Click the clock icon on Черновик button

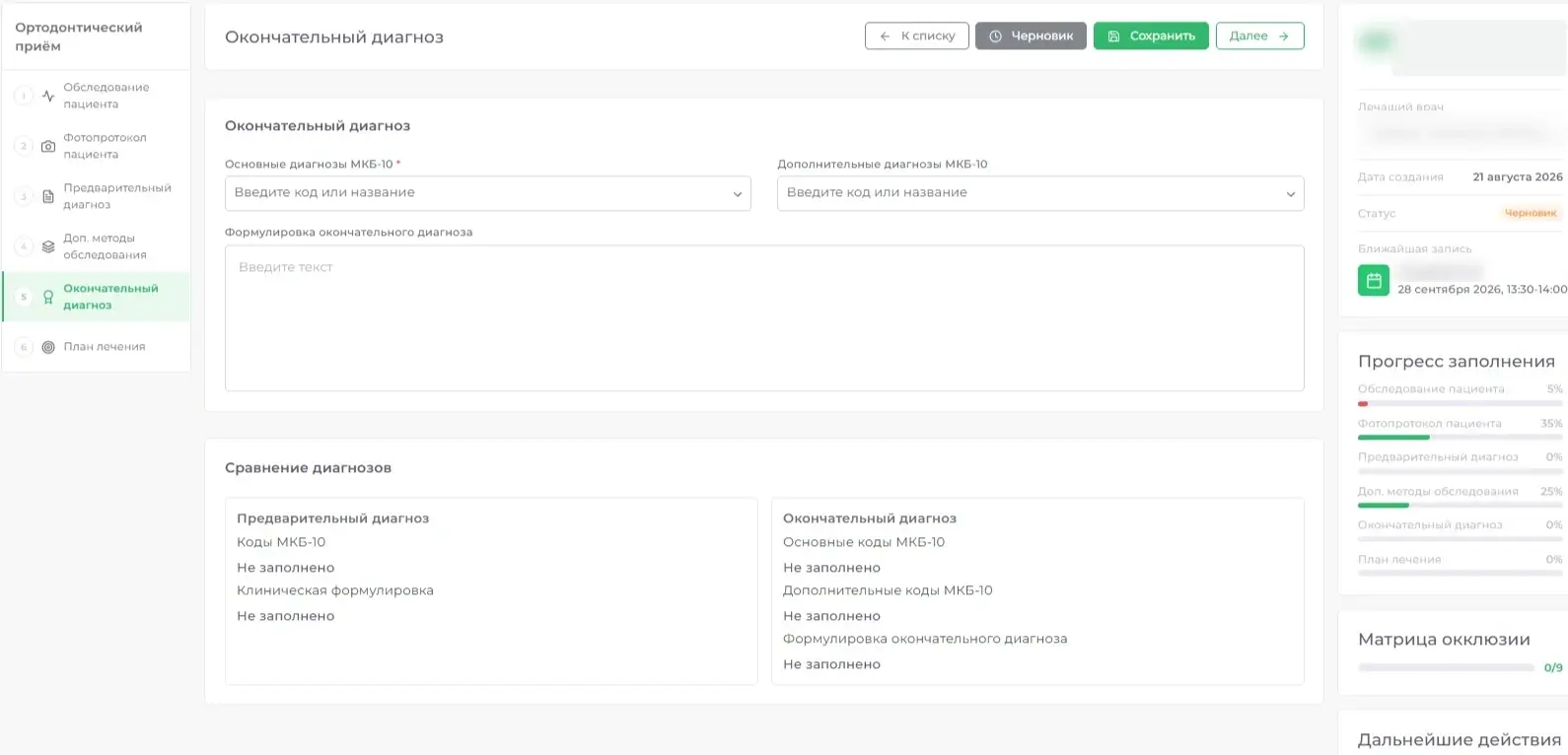[996, 36]
